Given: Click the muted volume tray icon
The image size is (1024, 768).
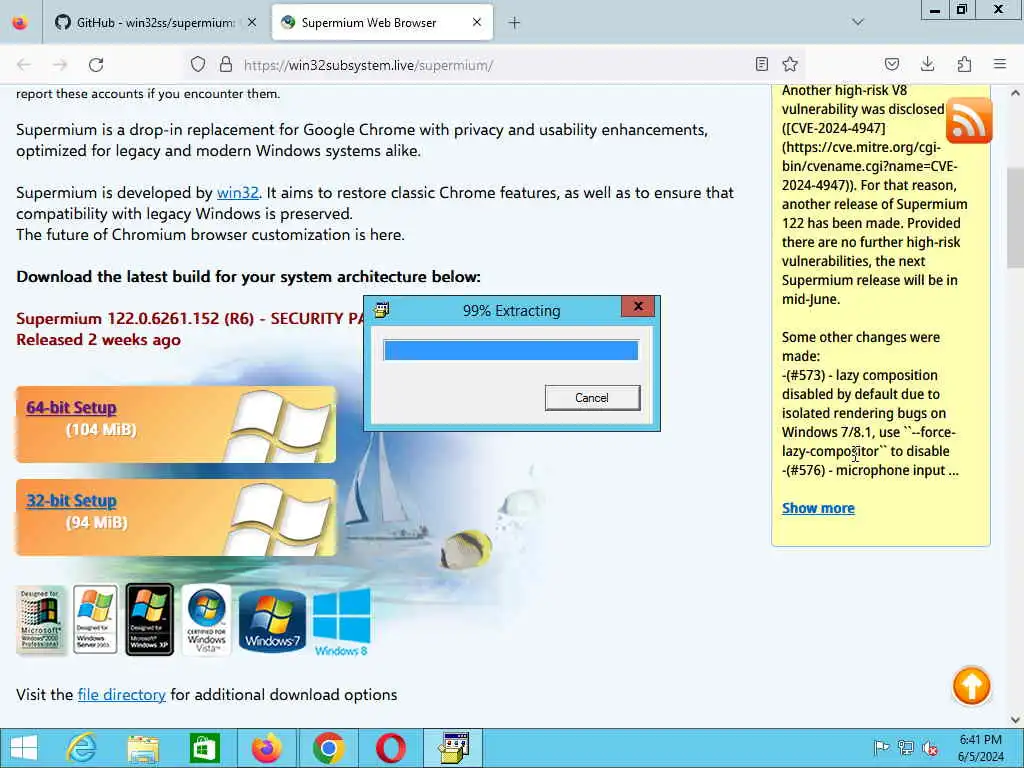Looking at the screenshot, I should coord(929,748).
